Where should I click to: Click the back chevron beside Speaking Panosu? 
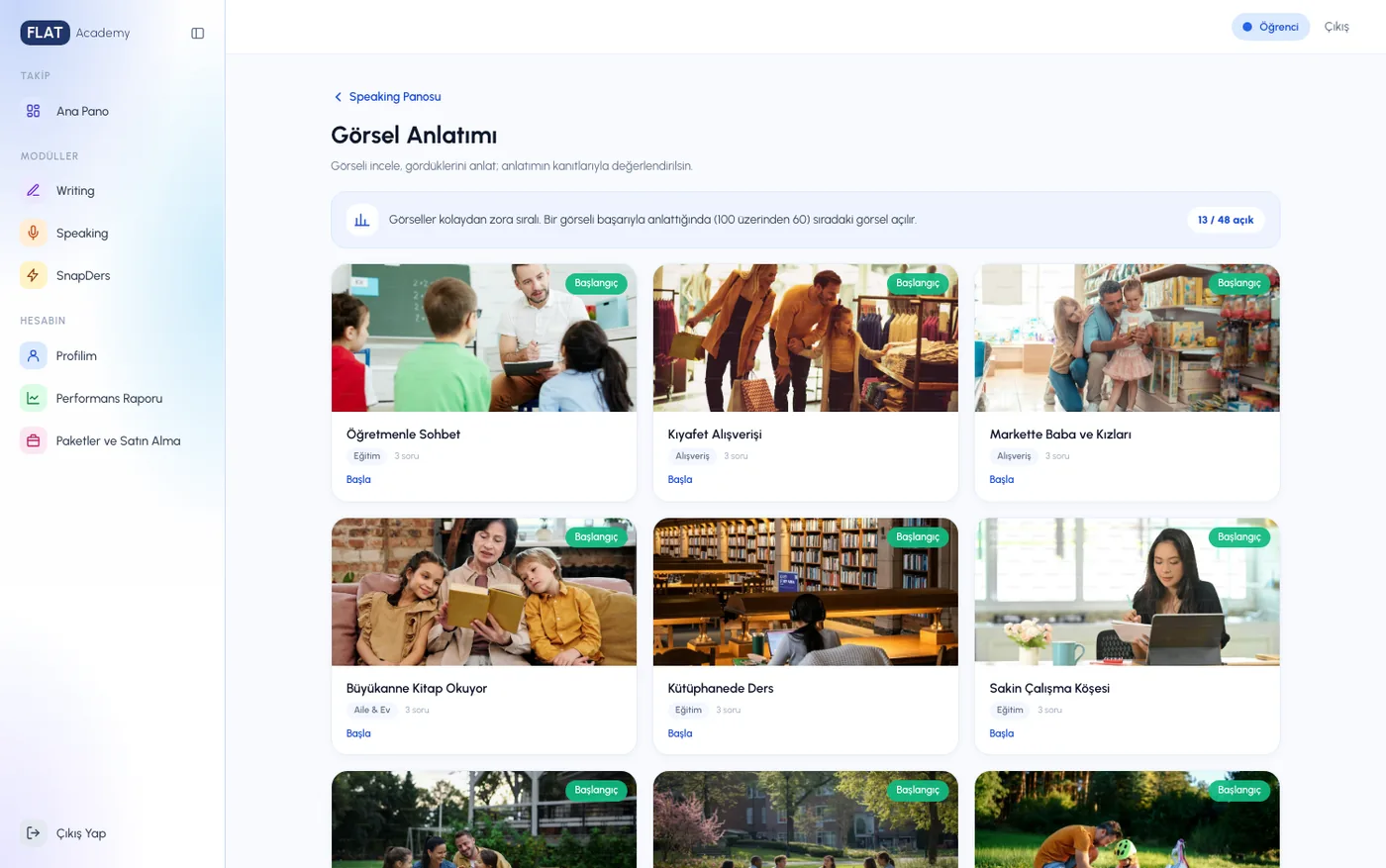click(x=338, y=97)
